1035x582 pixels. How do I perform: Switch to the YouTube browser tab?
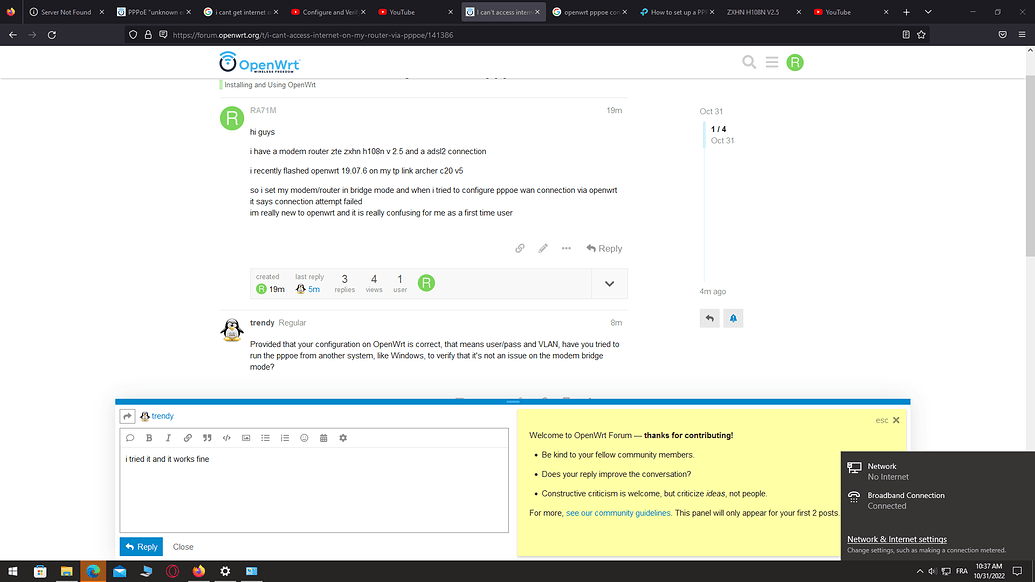click(399, 13)
